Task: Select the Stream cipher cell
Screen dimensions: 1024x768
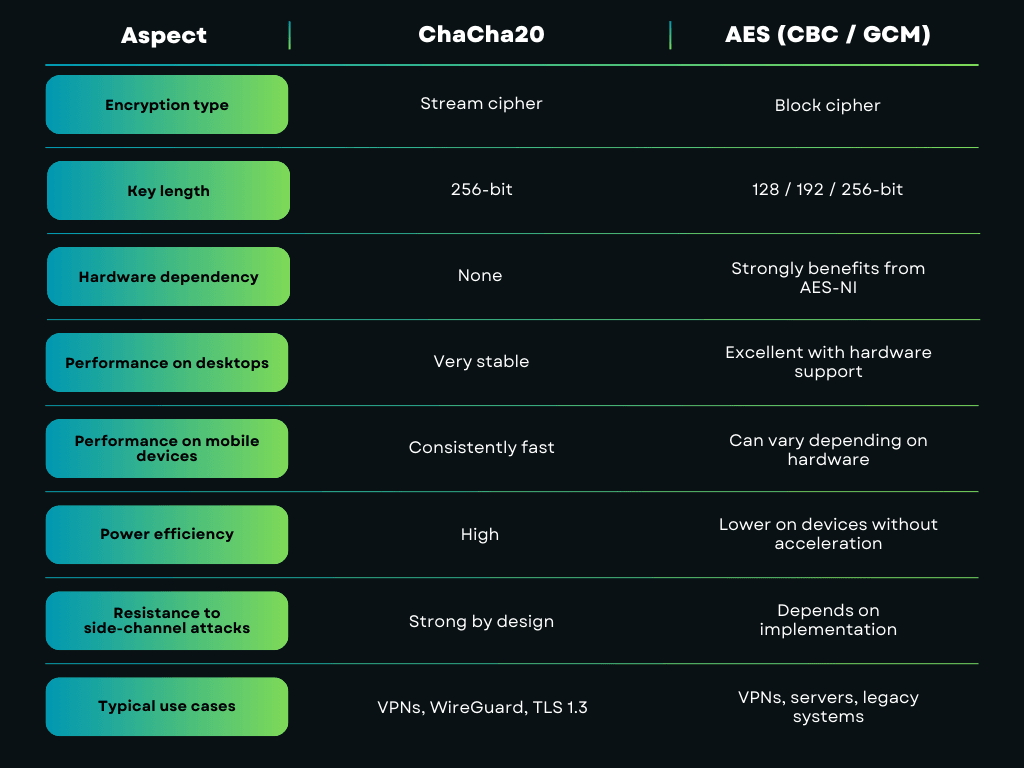Action: pyautogui.click(x=481, y=103)
